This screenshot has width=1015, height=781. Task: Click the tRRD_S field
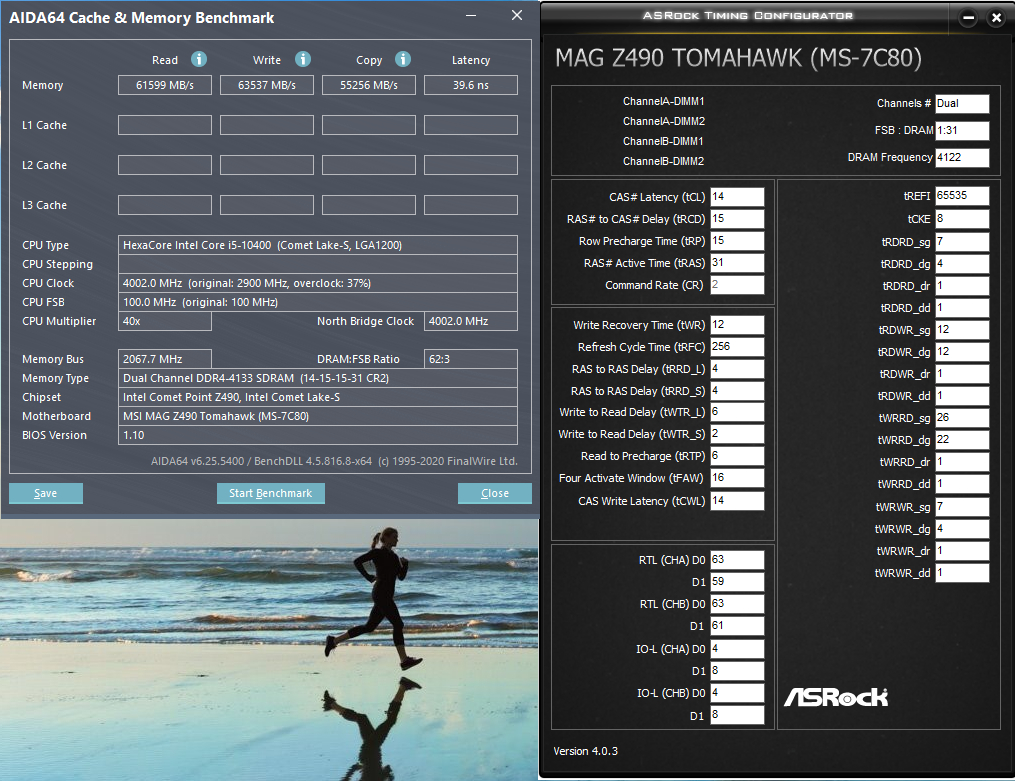click(x=737, y=391)
